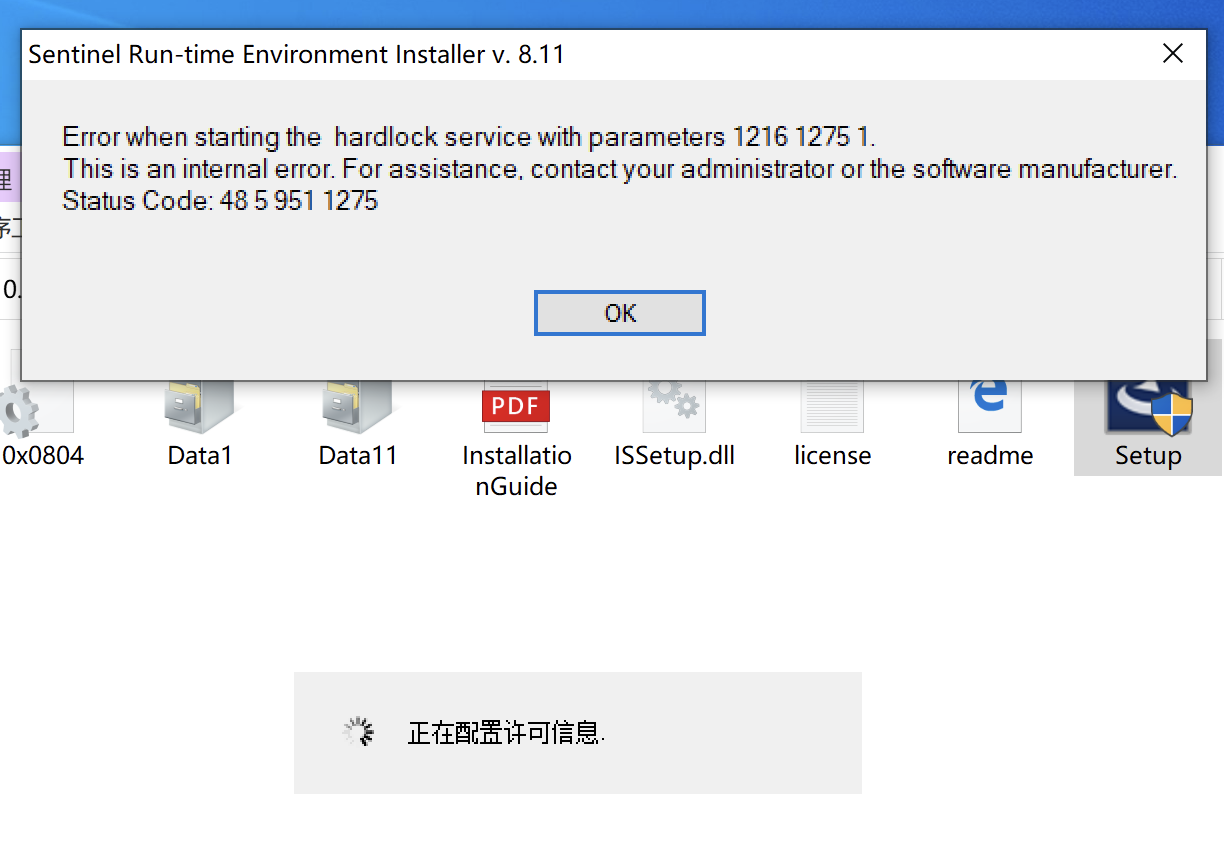Click the spinning progress indicator
This screenshot has height=864, width=1224.
pyautogui.click(x=358, y=732)
